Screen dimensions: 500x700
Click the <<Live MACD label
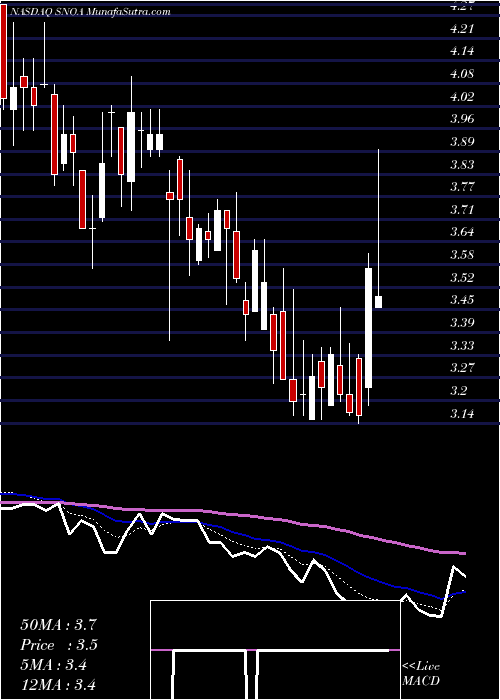click(x=421, y=674)
